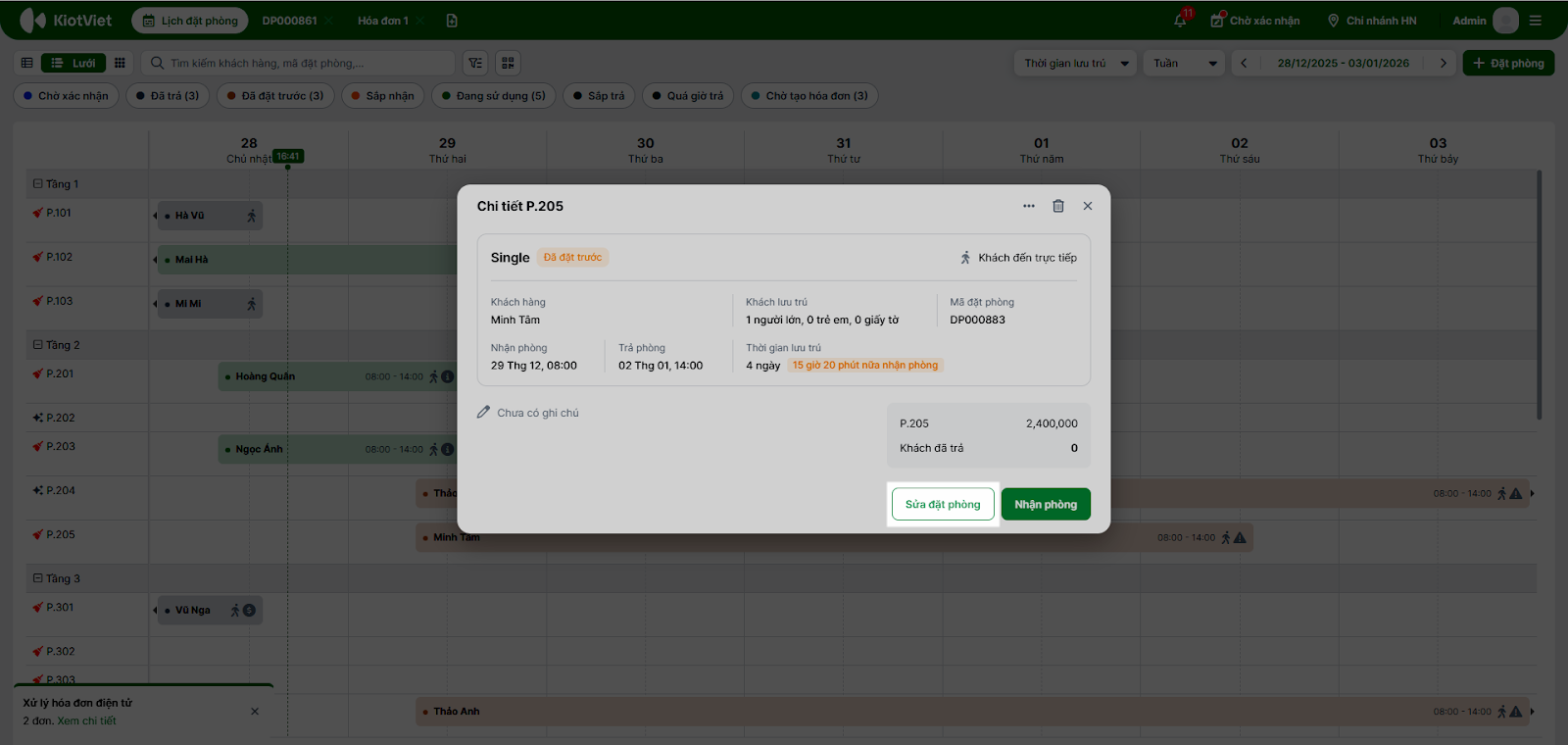1568x745 pixels.
Task: Close the DP000861 tab
Action: (x=329, y=21)
